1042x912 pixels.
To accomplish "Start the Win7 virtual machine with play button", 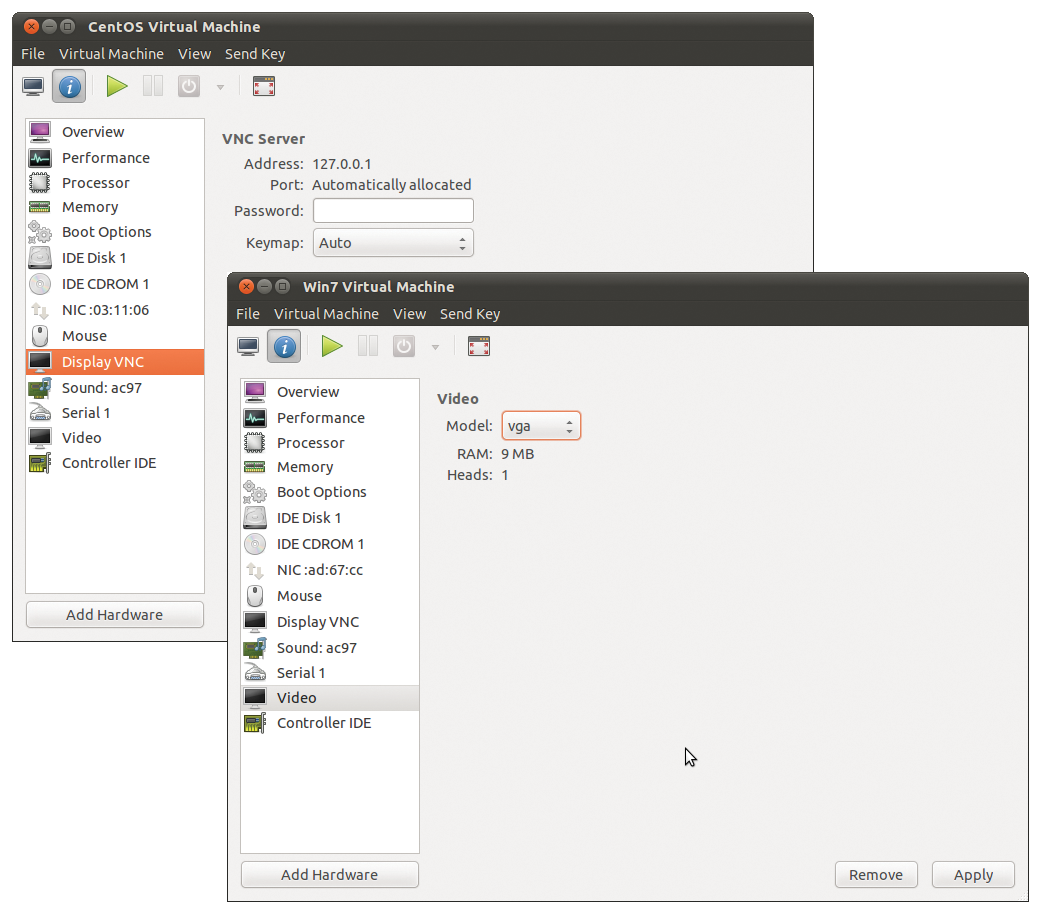I will coord(332,346).
